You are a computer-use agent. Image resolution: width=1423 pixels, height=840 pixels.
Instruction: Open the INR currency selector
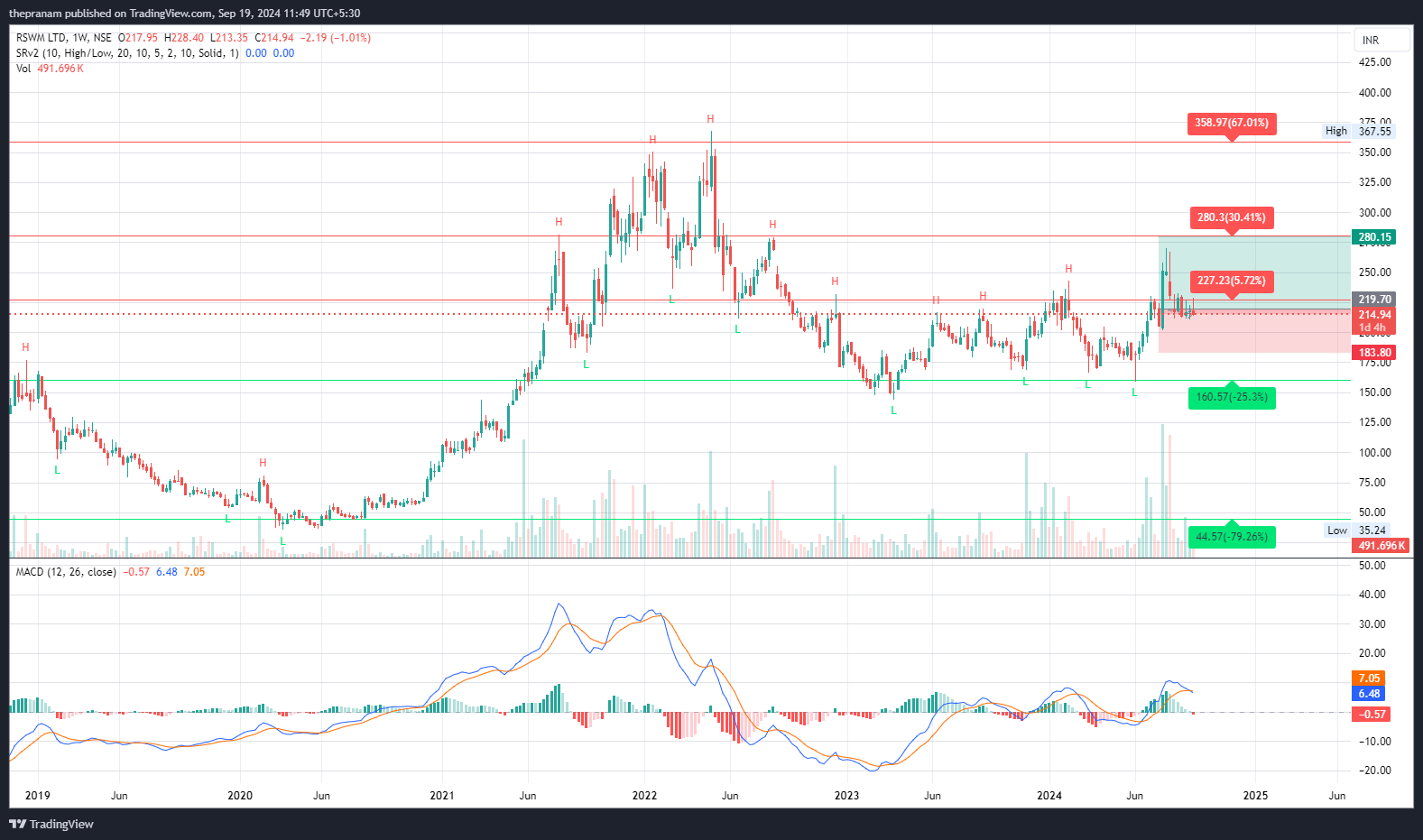coord(1381,40)
